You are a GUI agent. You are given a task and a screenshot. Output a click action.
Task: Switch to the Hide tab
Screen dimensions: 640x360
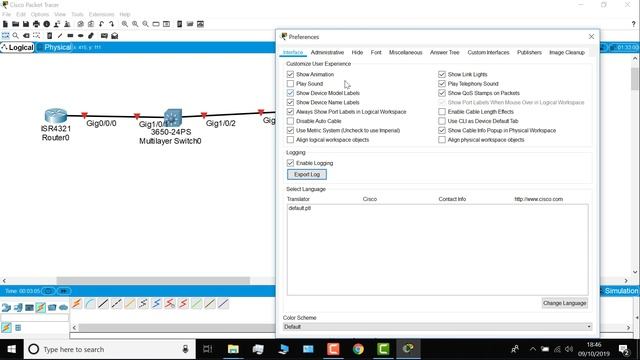[357, 52]
